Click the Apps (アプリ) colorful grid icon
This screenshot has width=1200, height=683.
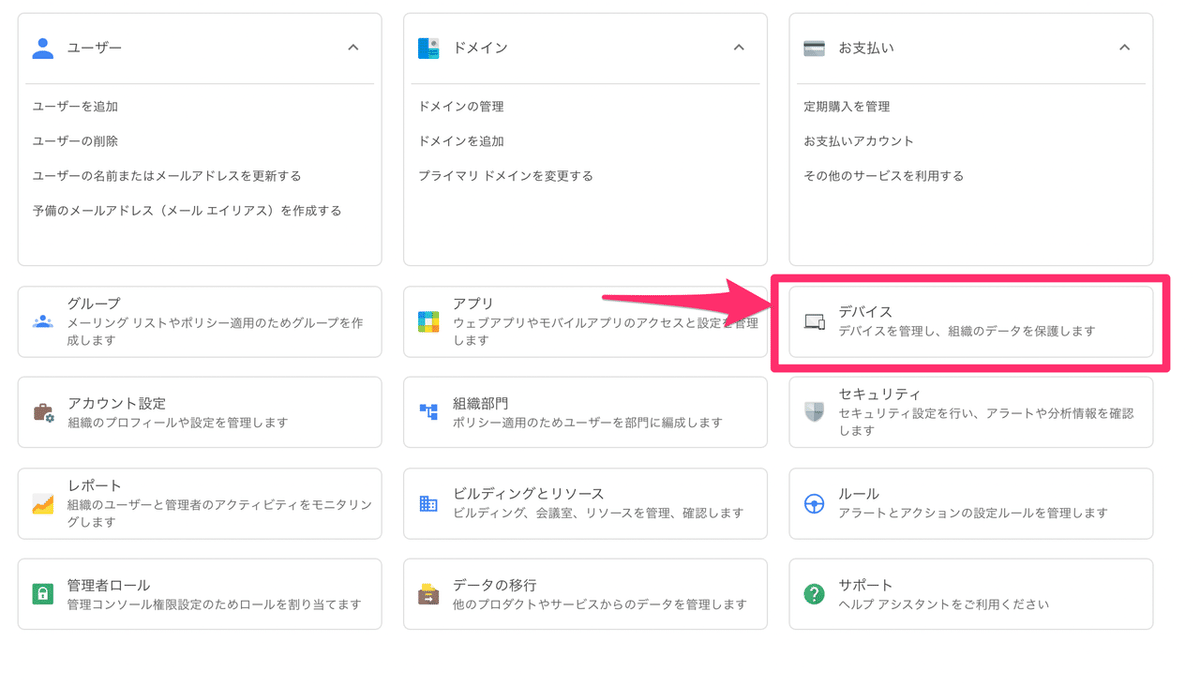428,322
